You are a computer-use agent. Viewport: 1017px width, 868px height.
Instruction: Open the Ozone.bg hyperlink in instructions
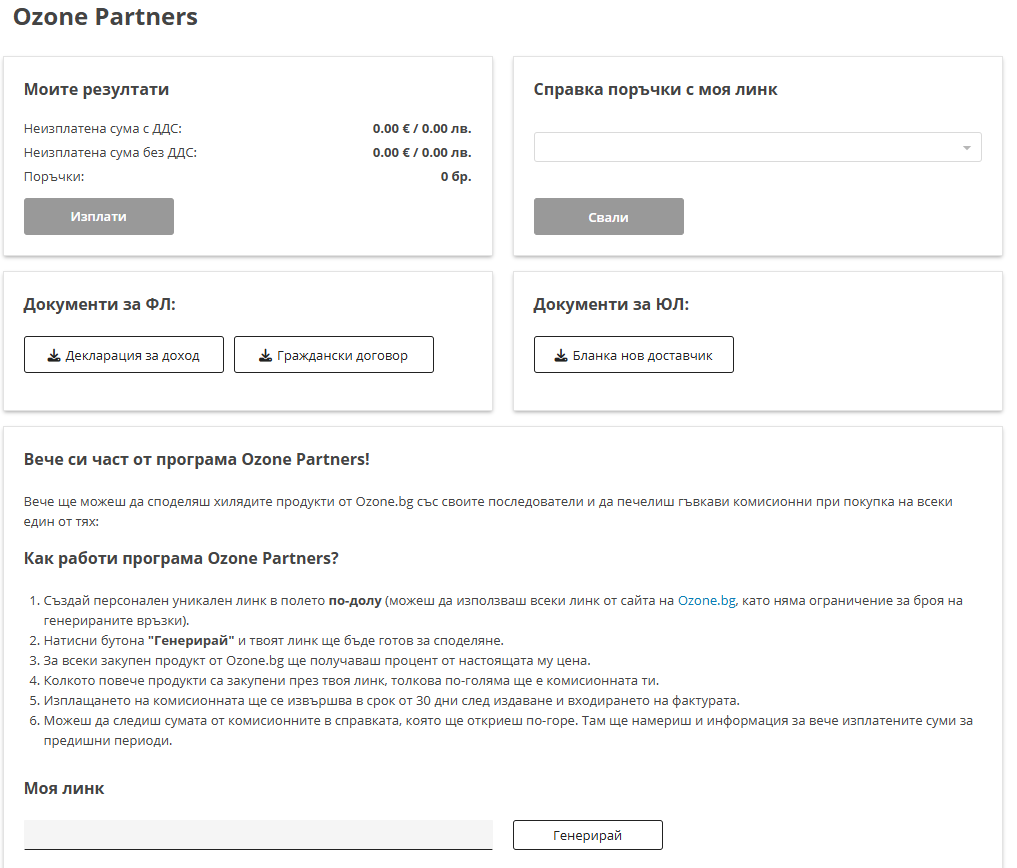point(706,600)
